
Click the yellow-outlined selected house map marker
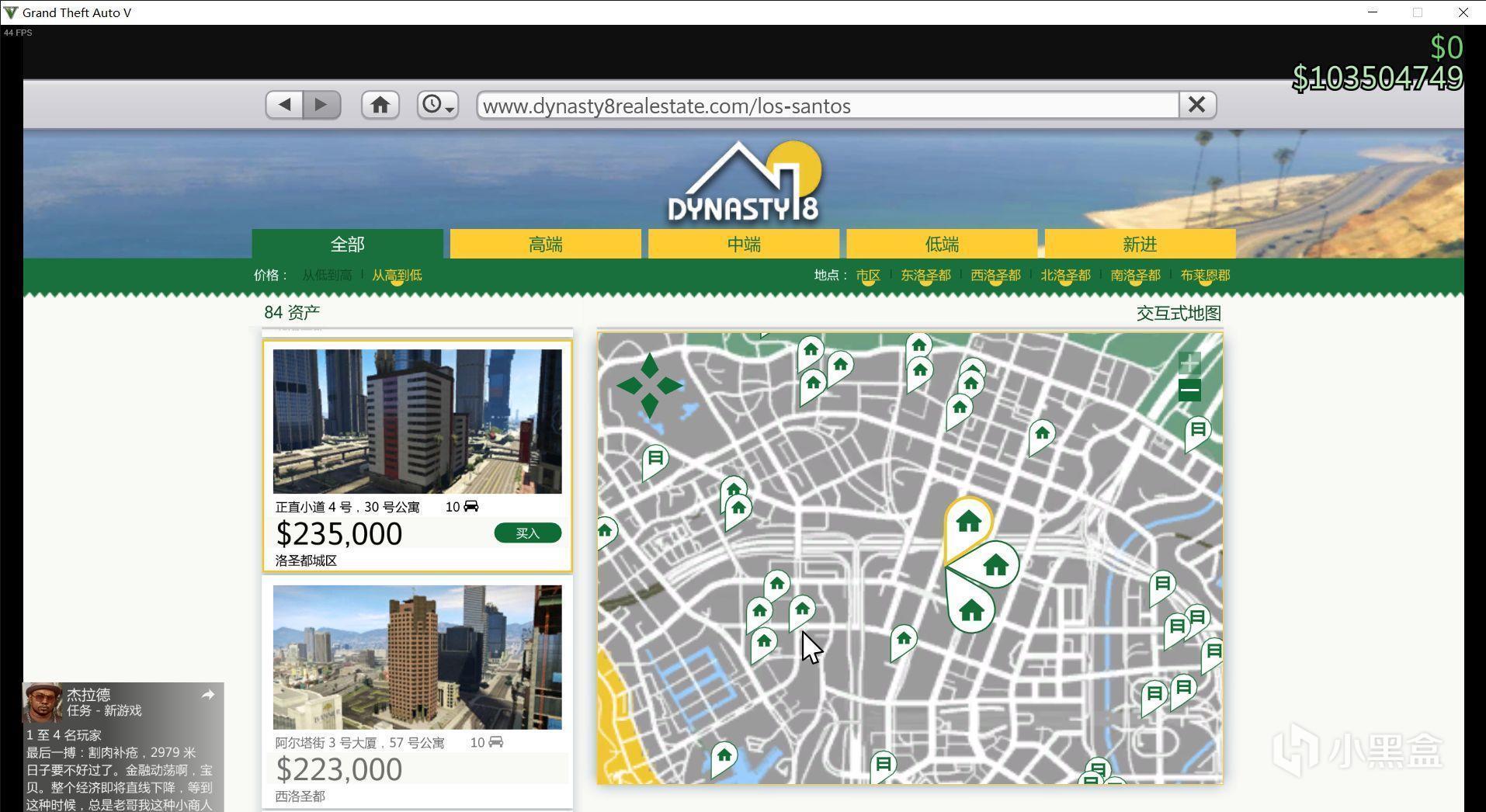pyautogui.click(x=967, y=522)
